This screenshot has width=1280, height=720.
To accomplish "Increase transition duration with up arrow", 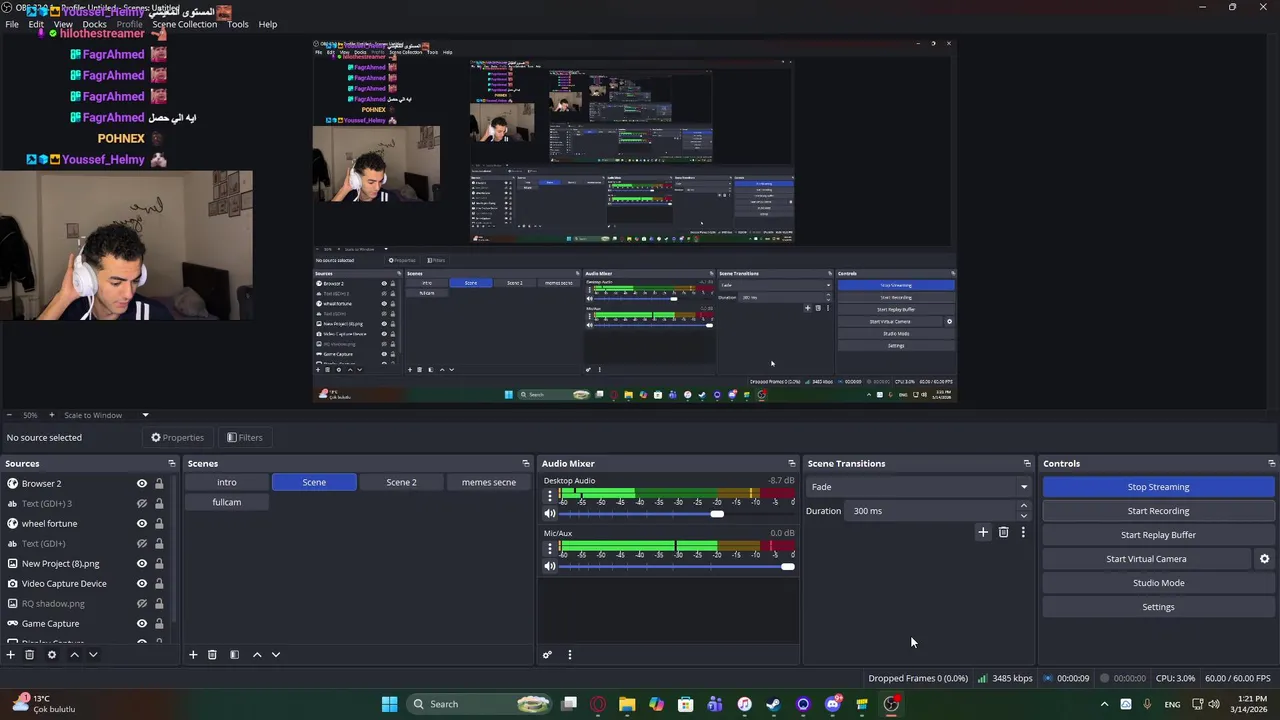I will click(1023, 506).
